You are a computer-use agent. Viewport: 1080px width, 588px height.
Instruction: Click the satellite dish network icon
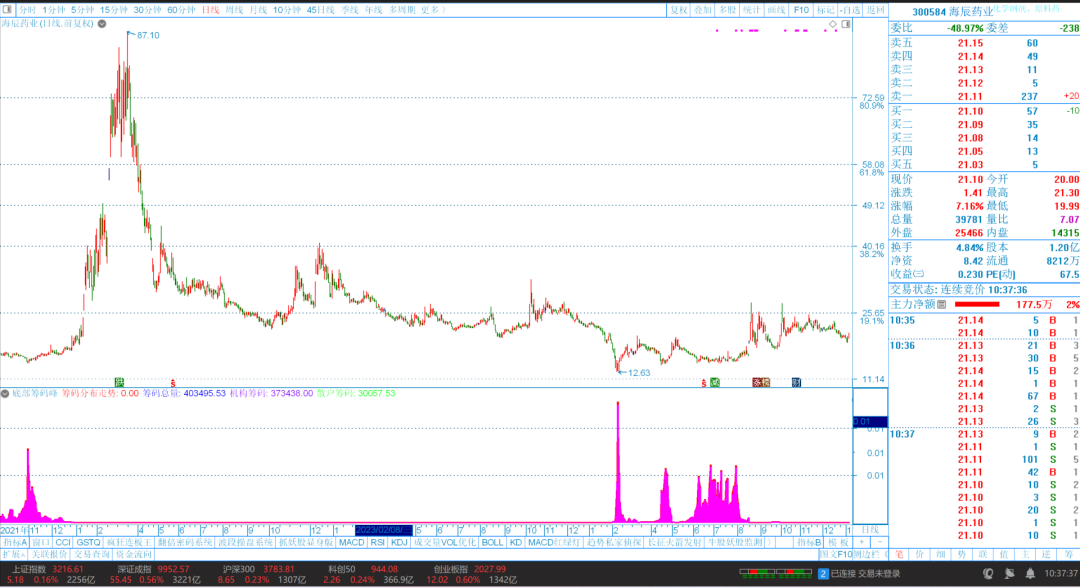[1009, 573]
